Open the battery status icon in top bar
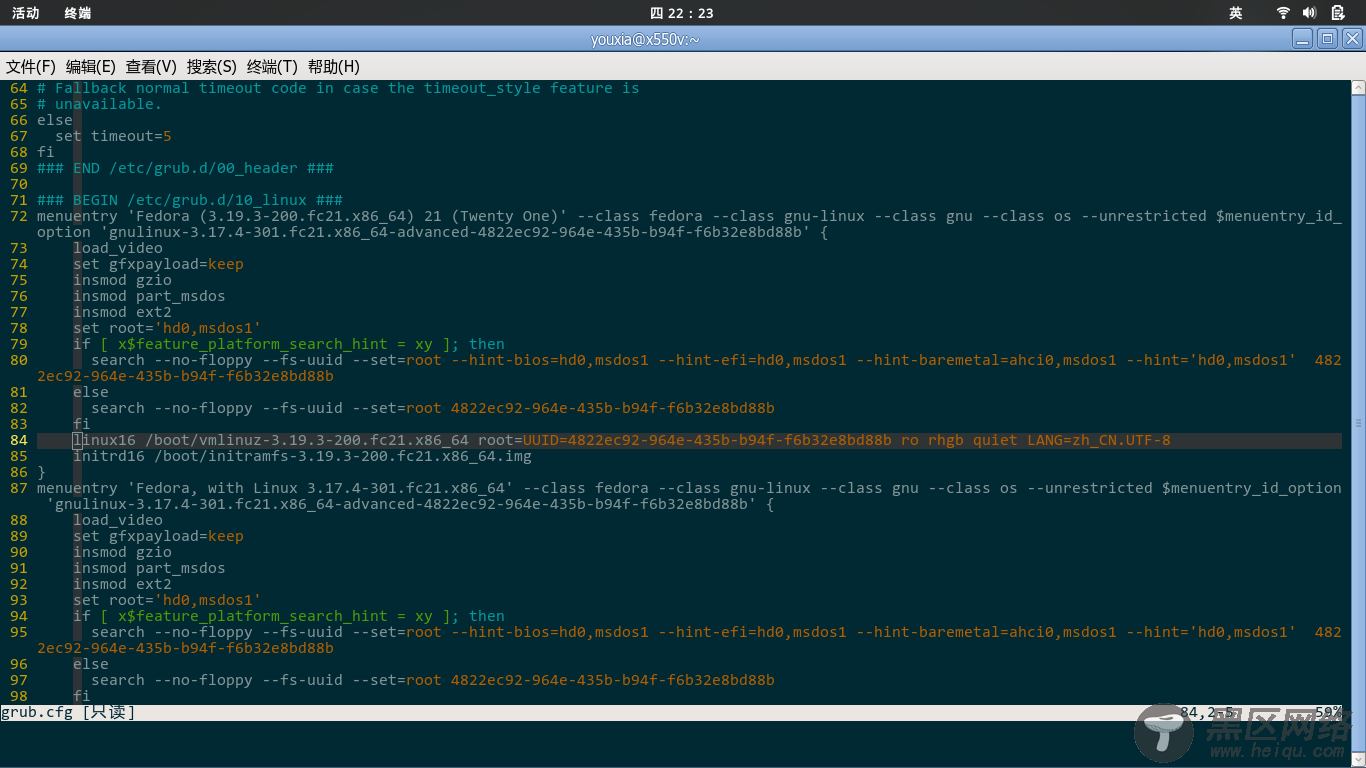Screen dimensions: 1366x768 pyautogui.click(x=1338, y=13)
